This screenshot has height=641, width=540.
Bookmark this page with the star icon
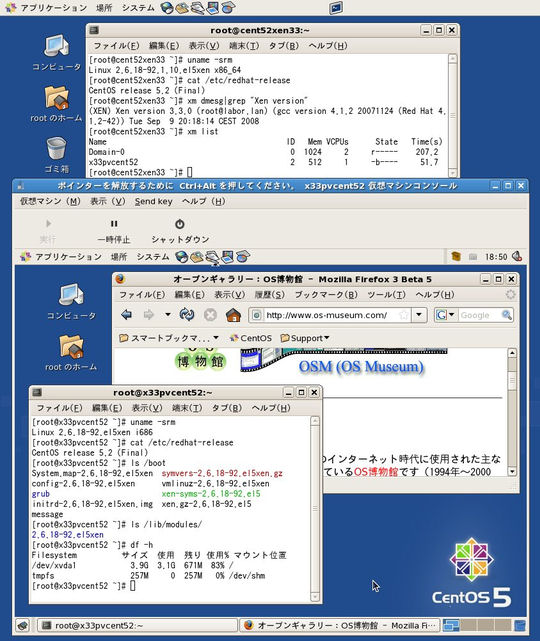[x=404, y=315]
